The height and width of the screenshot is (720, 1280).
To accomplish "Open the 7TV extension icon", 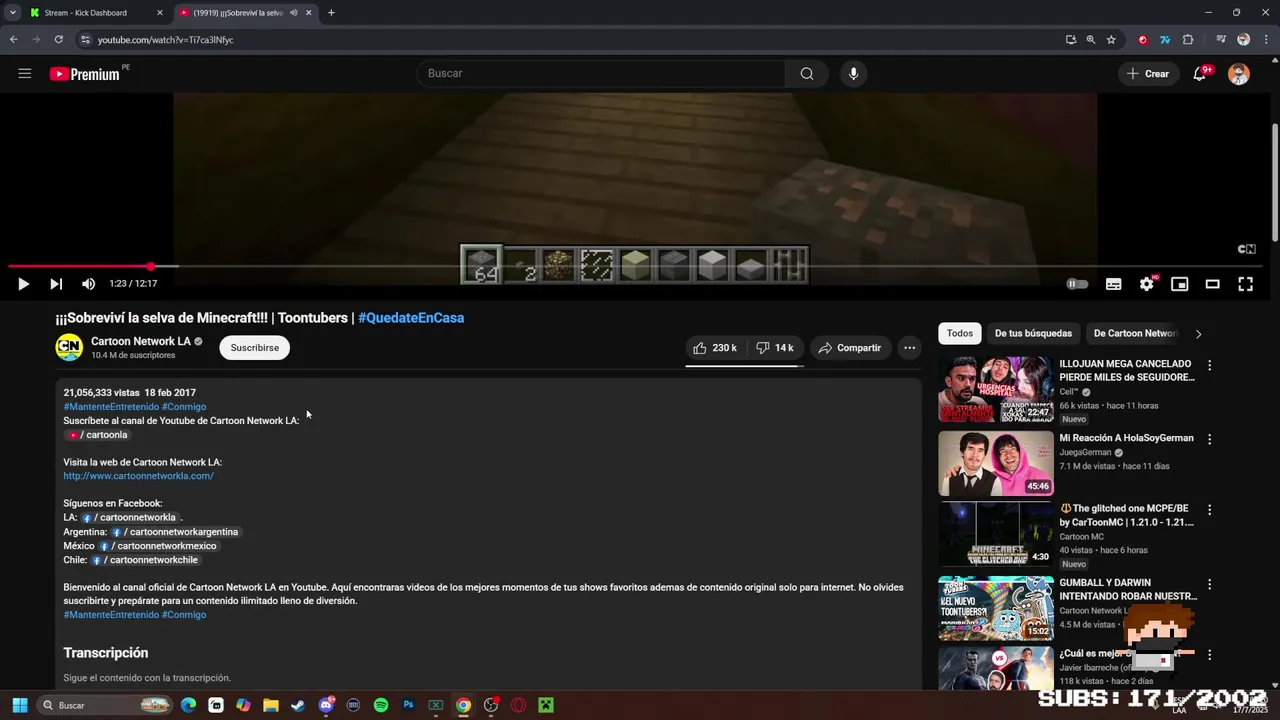I will coord(1165,40).
